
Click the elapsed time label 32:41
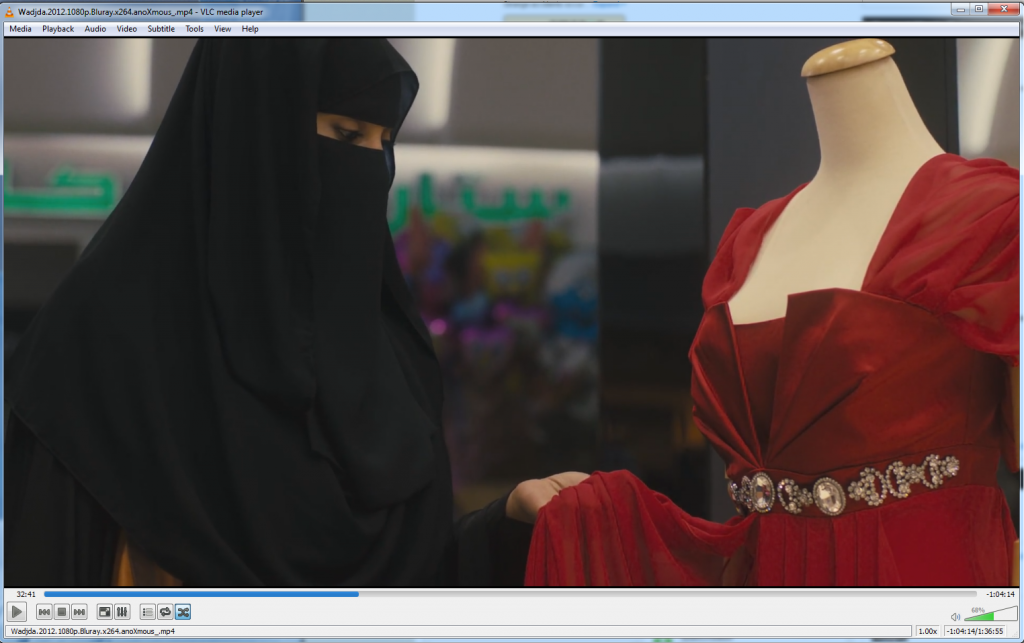coord(26,594)
